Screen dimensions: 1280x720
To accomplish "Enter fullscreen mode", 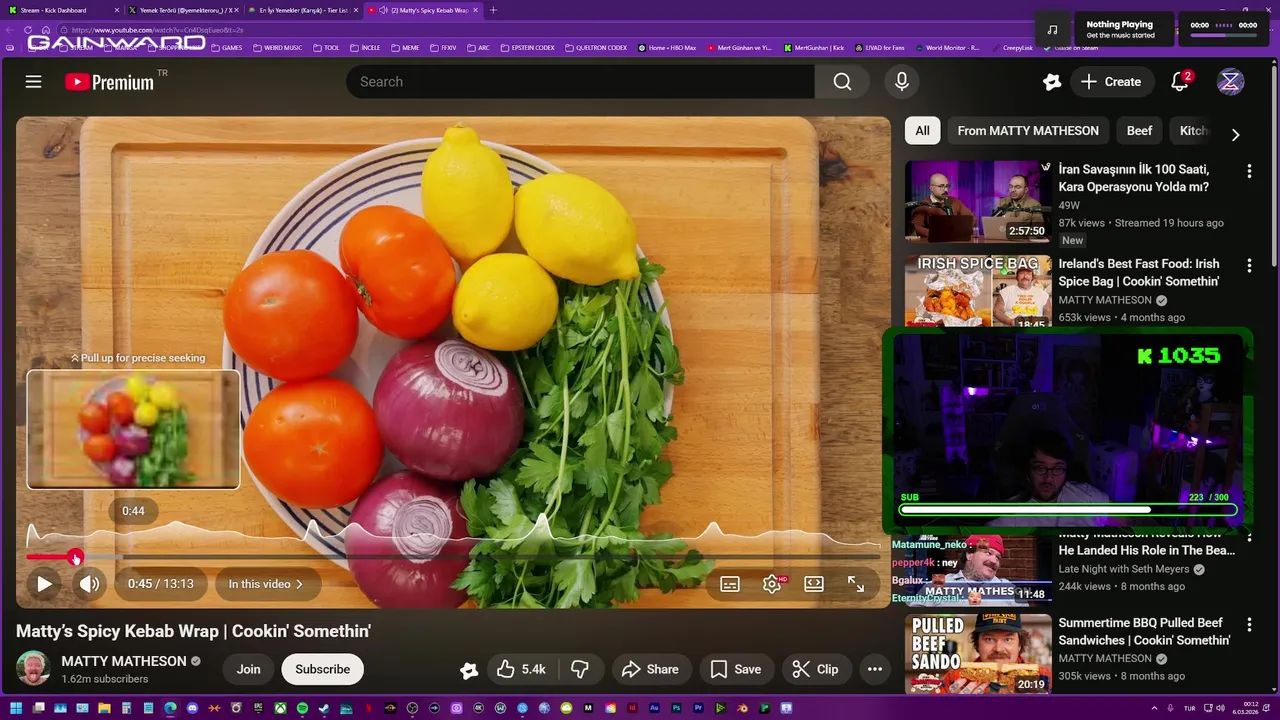I will coord(856,584).
